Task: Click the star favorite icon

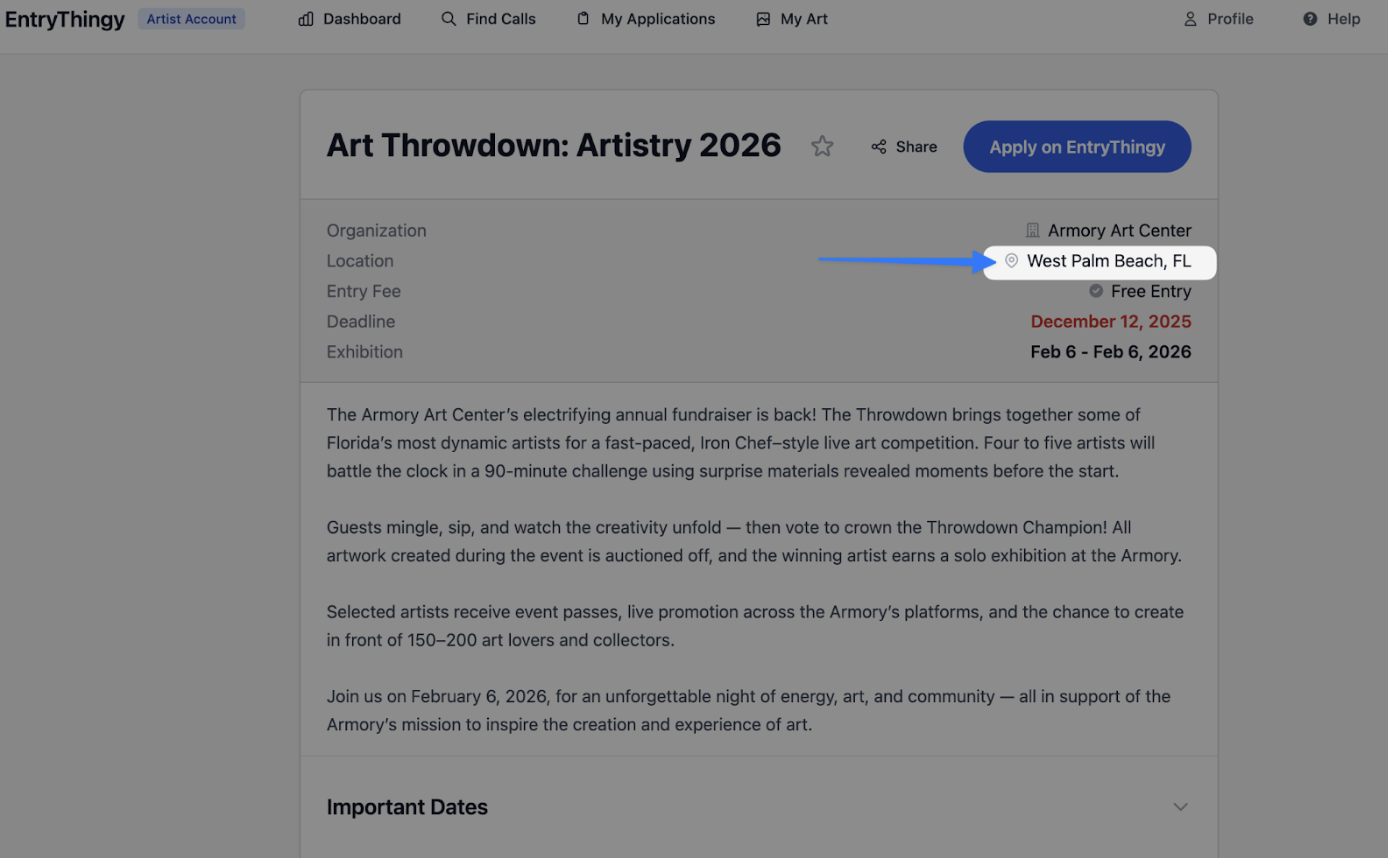Action: (x=822, y=147)
